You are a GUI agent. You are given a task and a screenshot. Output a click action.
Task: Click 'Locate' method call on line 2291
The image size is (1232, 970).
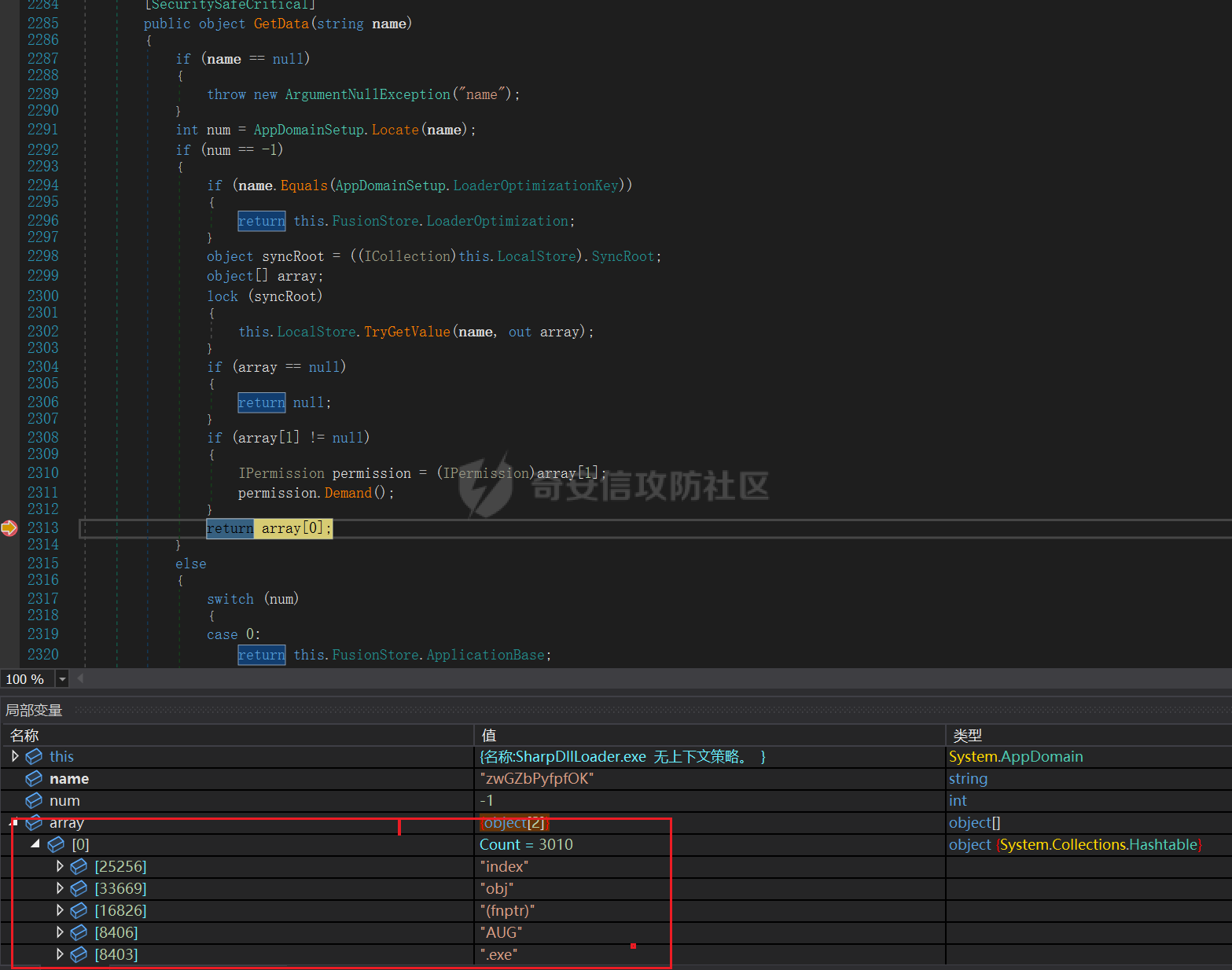click(395, 130)
